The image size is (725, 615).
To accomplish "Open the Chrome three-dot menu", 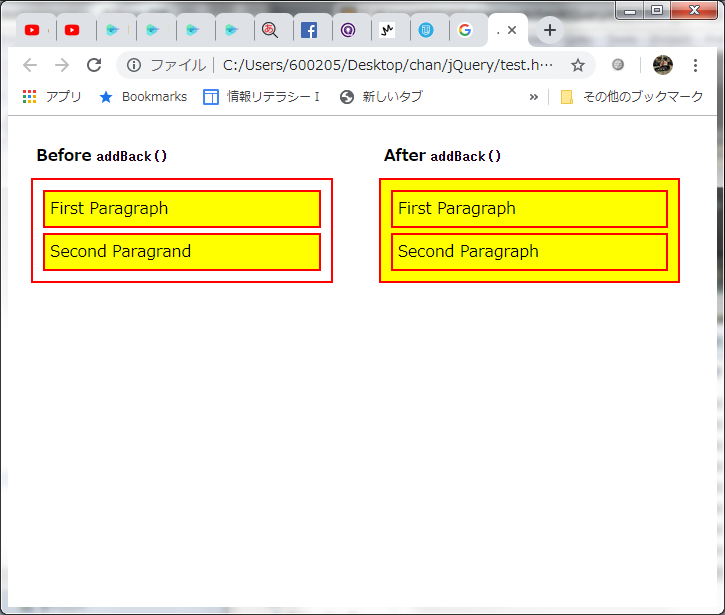I will pos(695,65).
